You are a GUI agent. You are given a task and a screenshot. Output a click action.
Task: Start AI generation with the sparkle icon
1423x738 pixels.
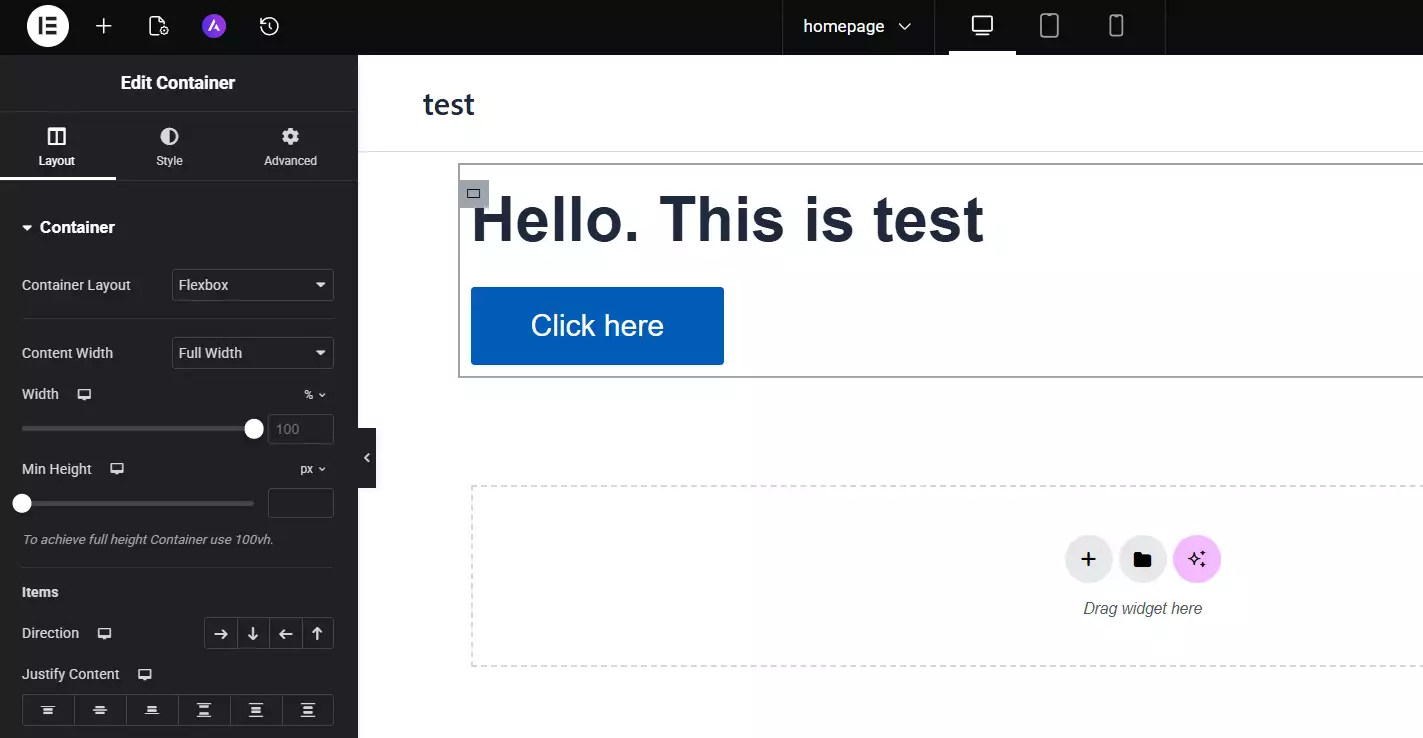1197,559
